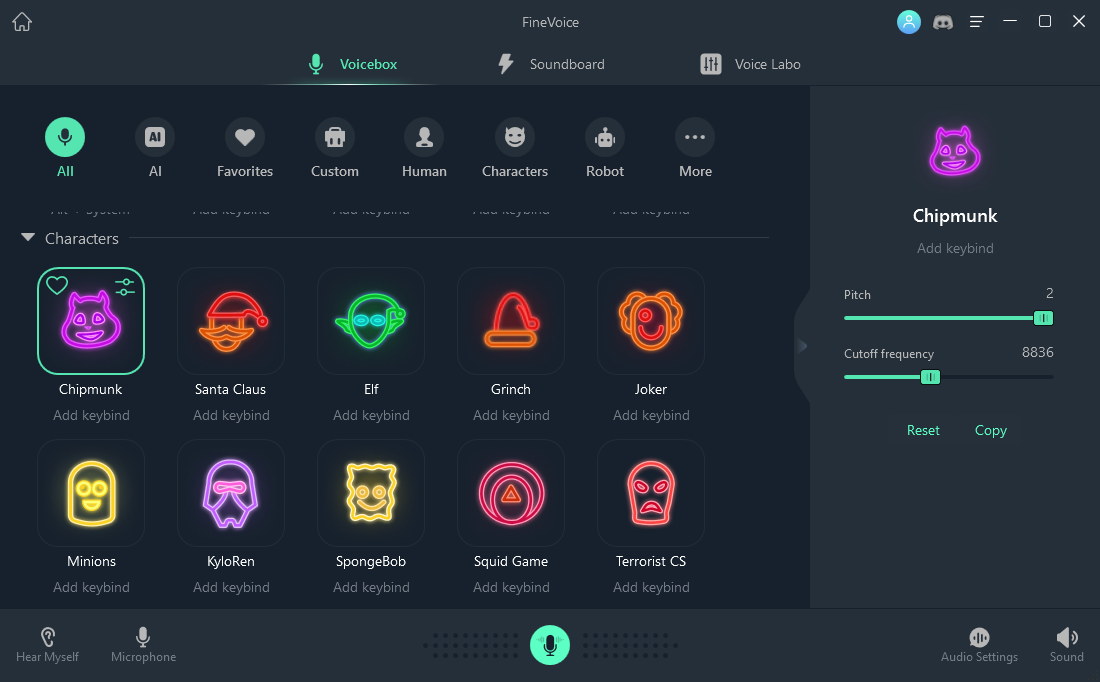Select the AI voices category
The width and height of the screenshot is (1100, 682).
coord(155,148)
